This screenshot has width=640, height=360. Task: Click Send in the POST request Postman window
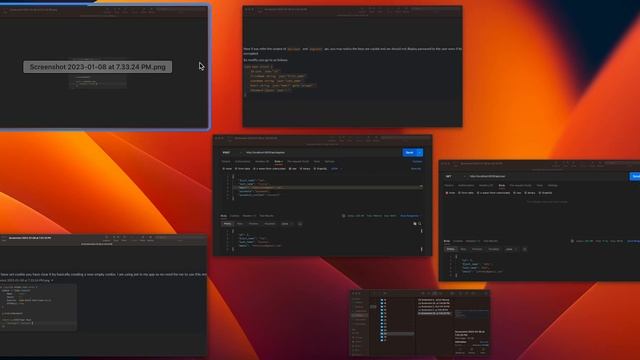pyautogui.click(x=409, y=152)
